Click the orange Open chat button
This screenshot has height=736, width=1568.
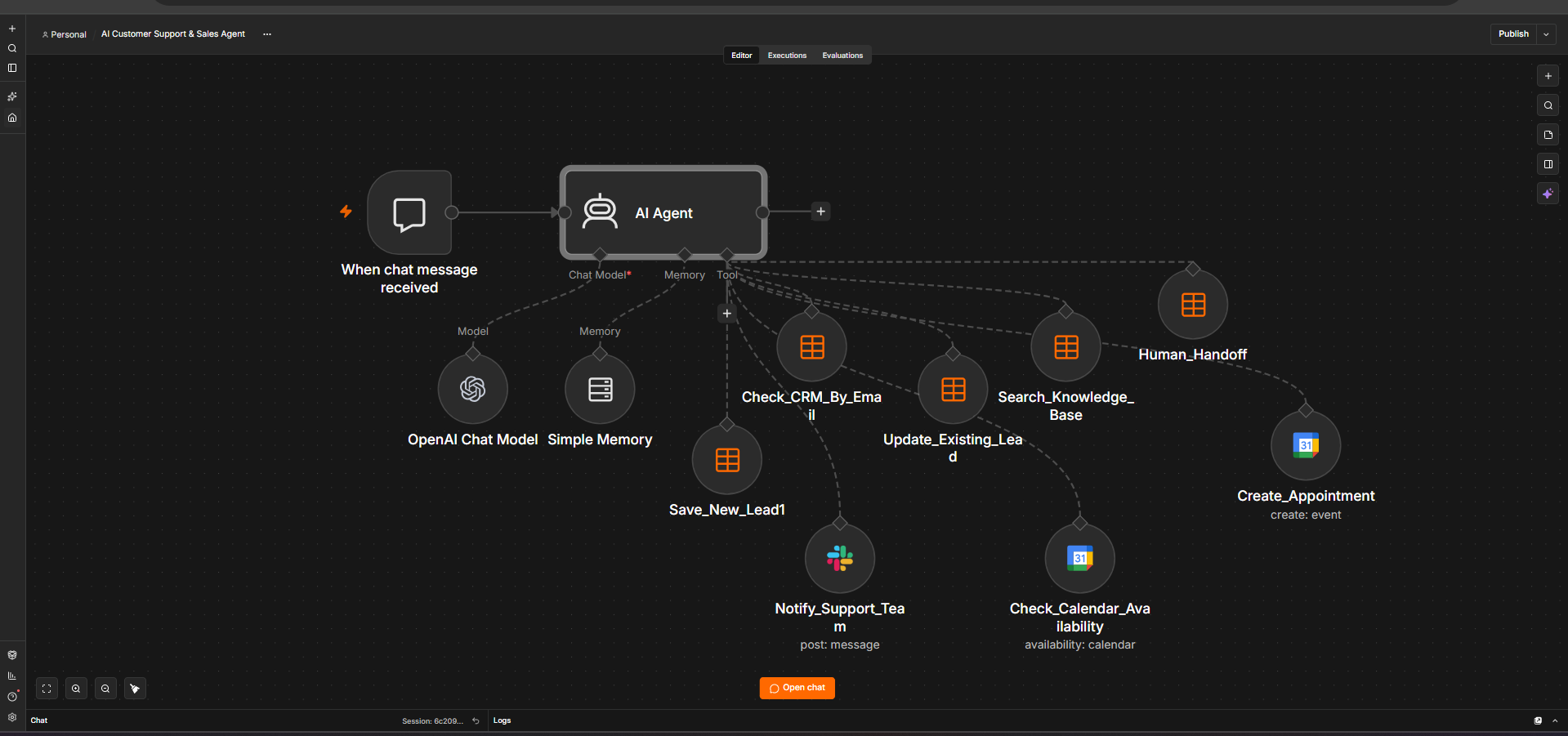tap(797, 688)
